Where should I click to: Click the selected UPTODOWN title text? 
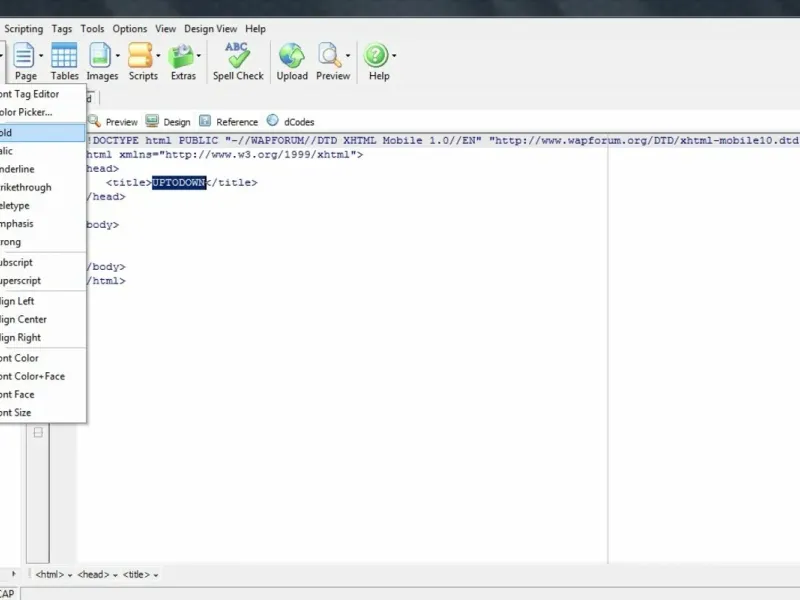click(179, 183)
